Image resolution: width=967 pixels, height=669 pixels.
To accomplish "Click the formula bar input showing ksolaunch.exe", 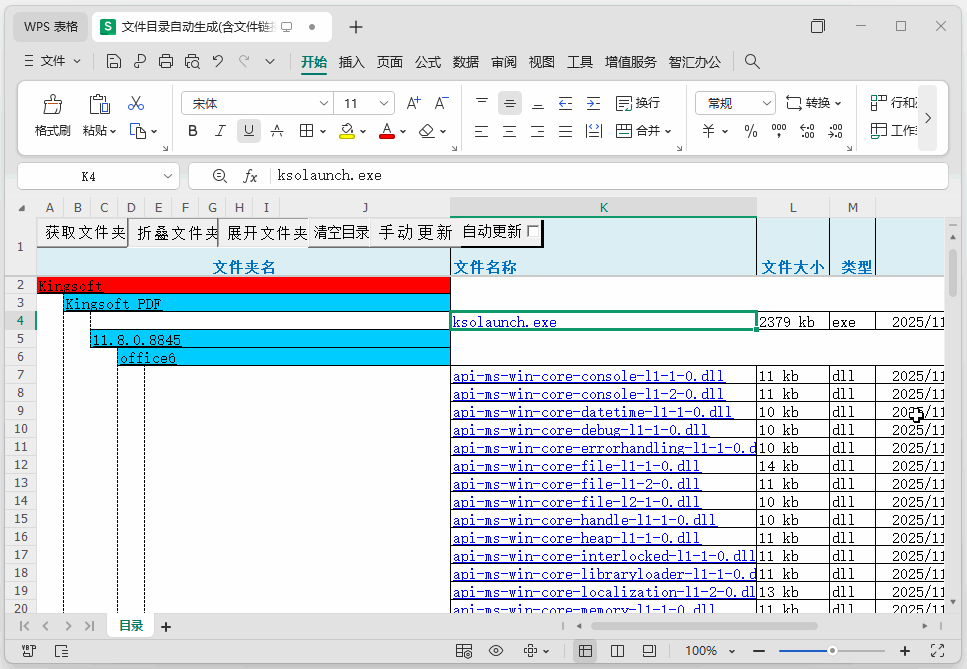I will click(607, 176).
